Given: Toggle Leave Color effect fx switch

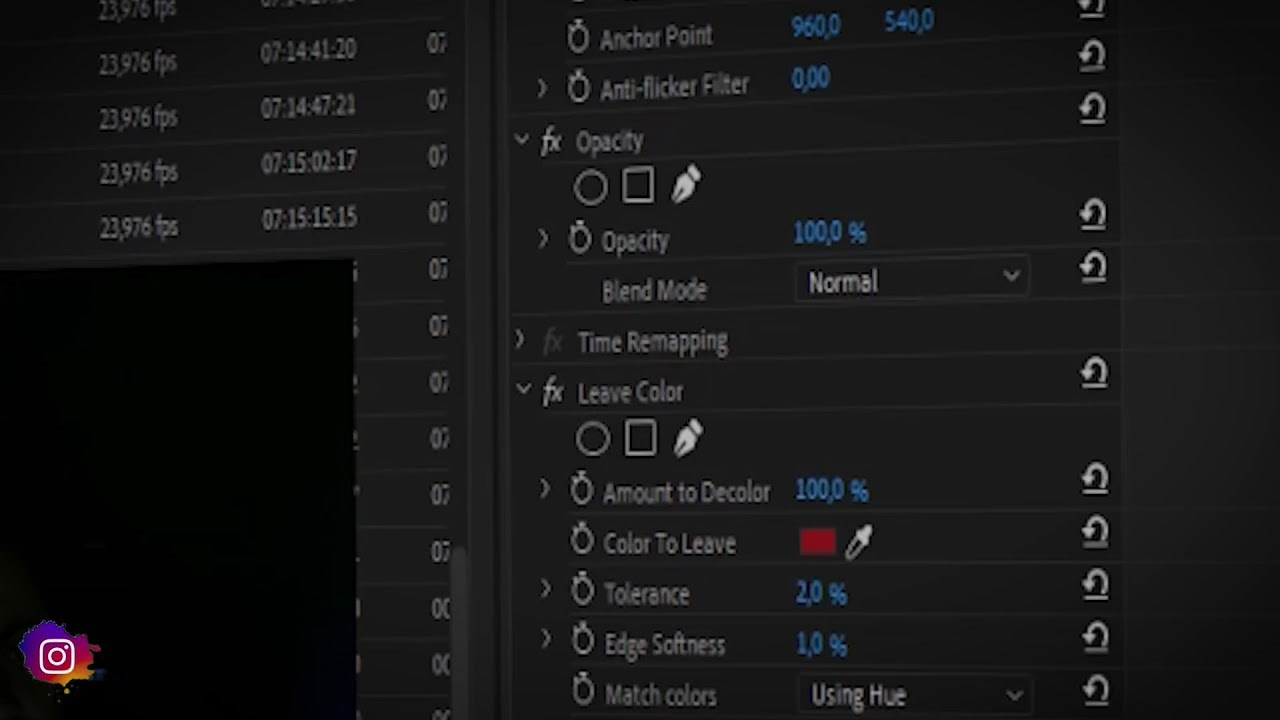Looking at the screenshot, I should click(x=553, y=393).
